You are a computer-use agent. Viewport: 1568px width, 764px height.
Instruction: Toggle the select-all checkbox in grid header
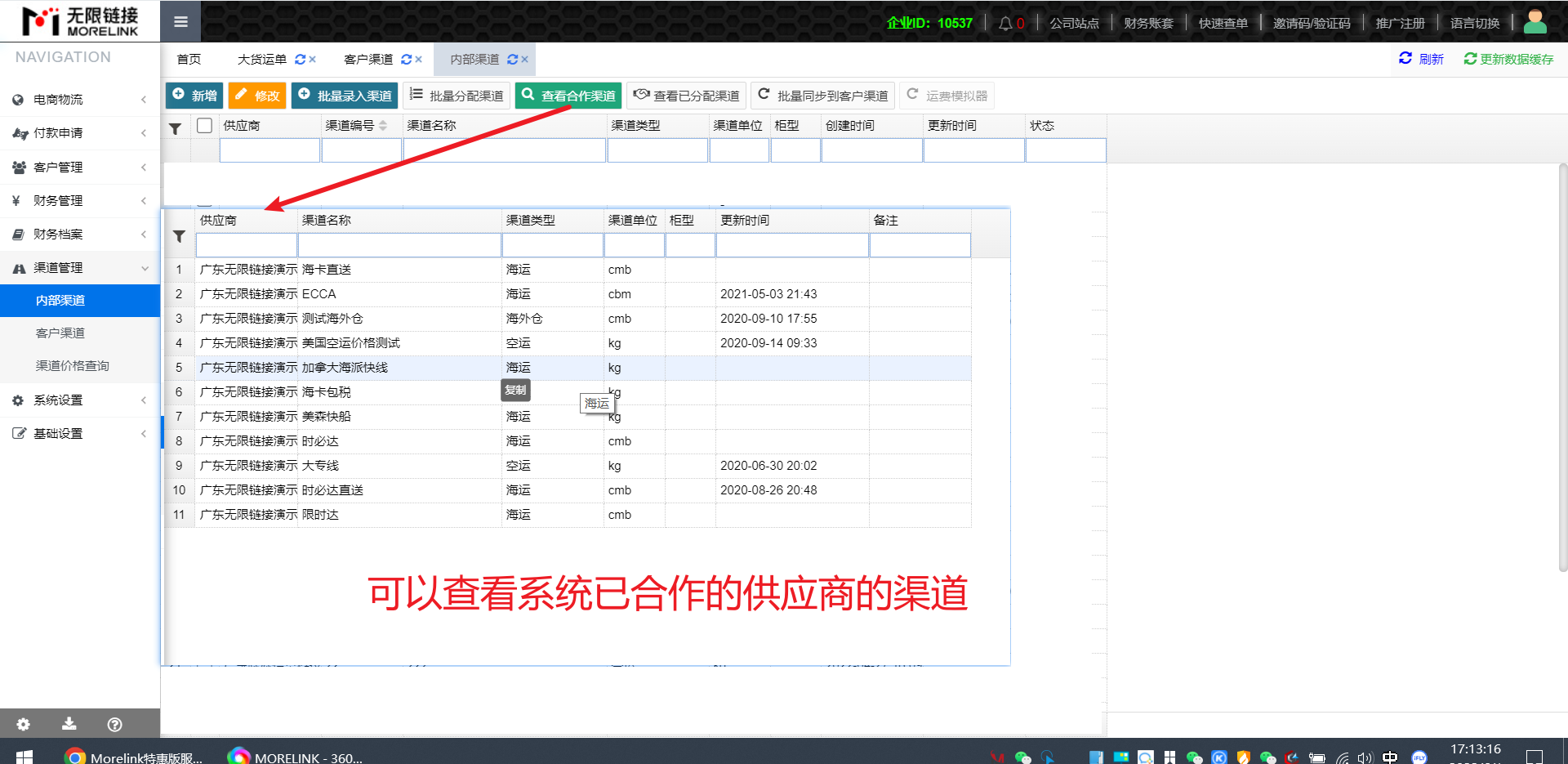coord(205,126)
